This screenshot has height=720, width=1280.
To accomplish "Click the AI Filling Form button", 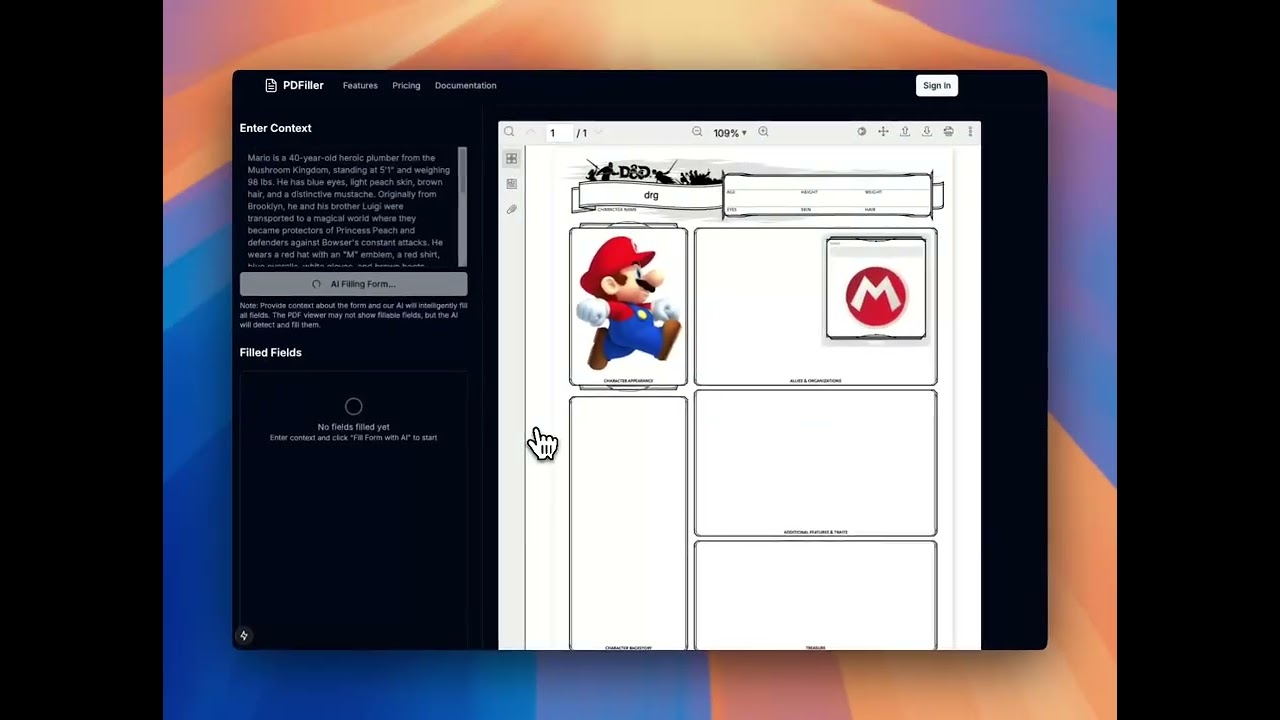I will click(353, 284).
